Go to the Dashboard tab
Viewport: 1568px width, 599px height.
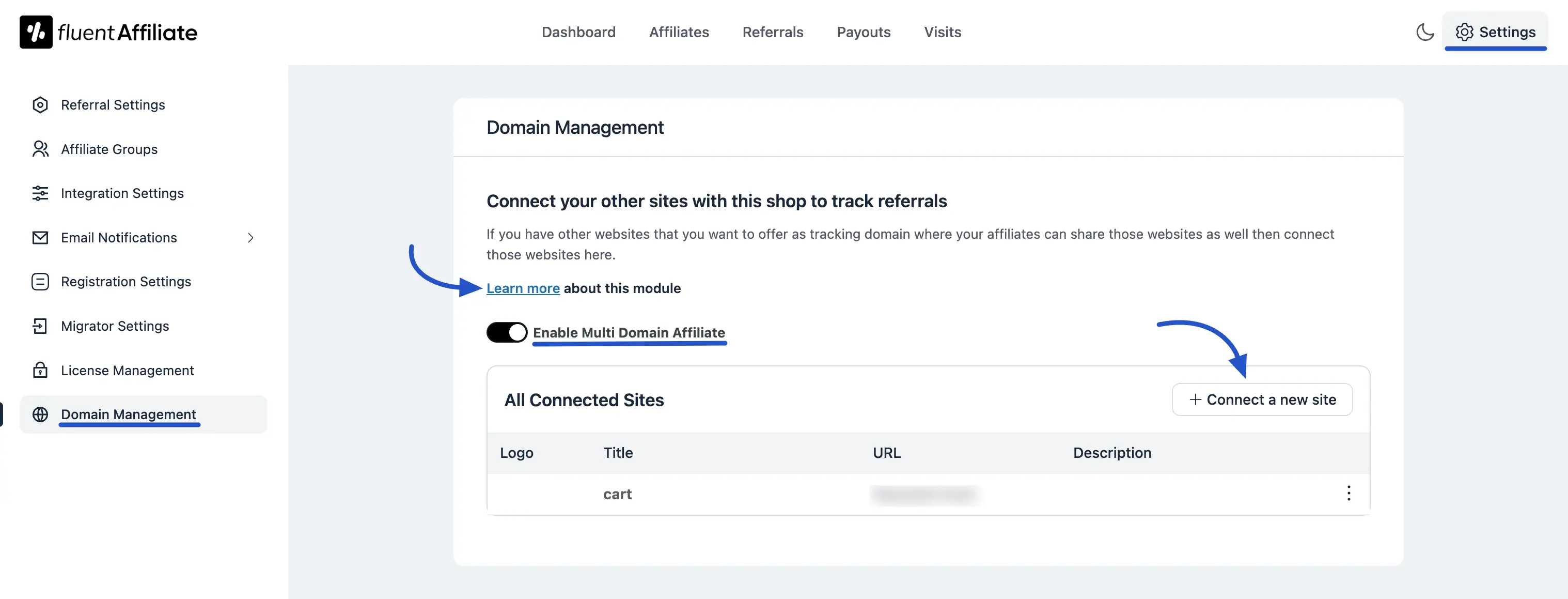pyautogui.click(x=578, y=32)
